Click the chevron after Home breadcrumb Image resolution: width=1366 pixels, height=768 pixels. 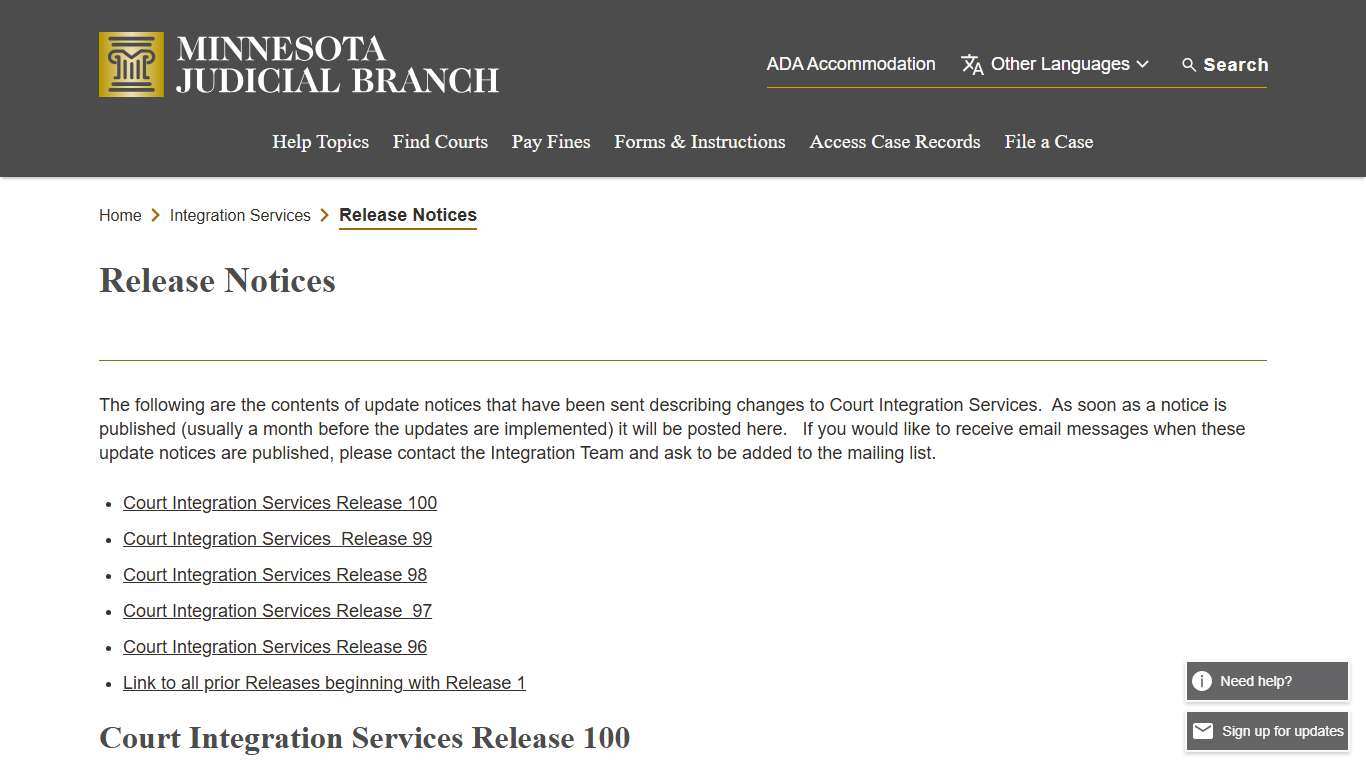click(156, 215)
